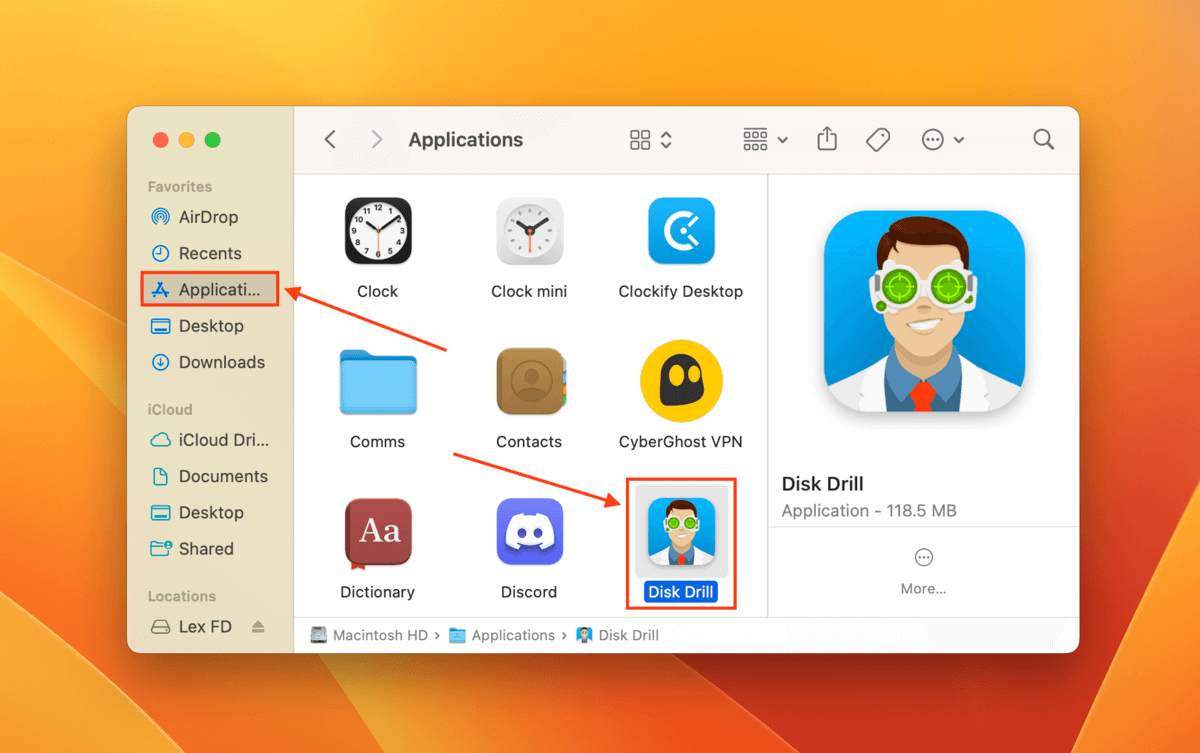Open AirDrop in the sidebar
This screenshot has width=1200, height=753.
click(207, 217)
